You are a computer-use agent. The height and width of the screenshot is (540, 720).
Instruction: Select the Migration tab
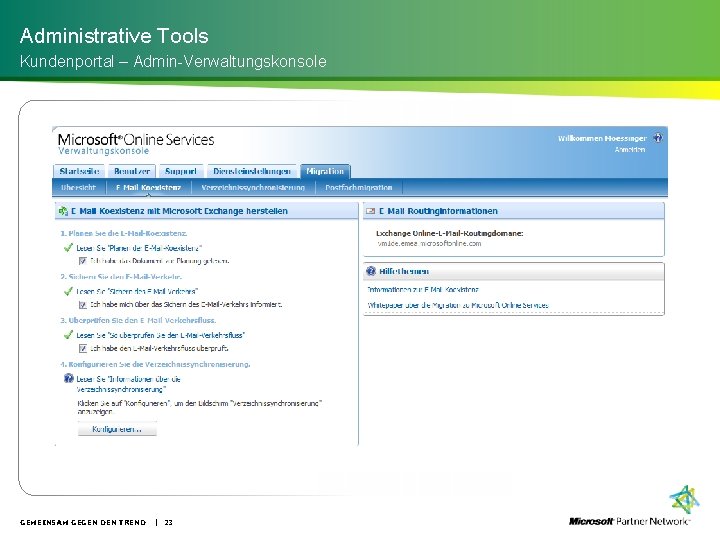pos(325,171)
